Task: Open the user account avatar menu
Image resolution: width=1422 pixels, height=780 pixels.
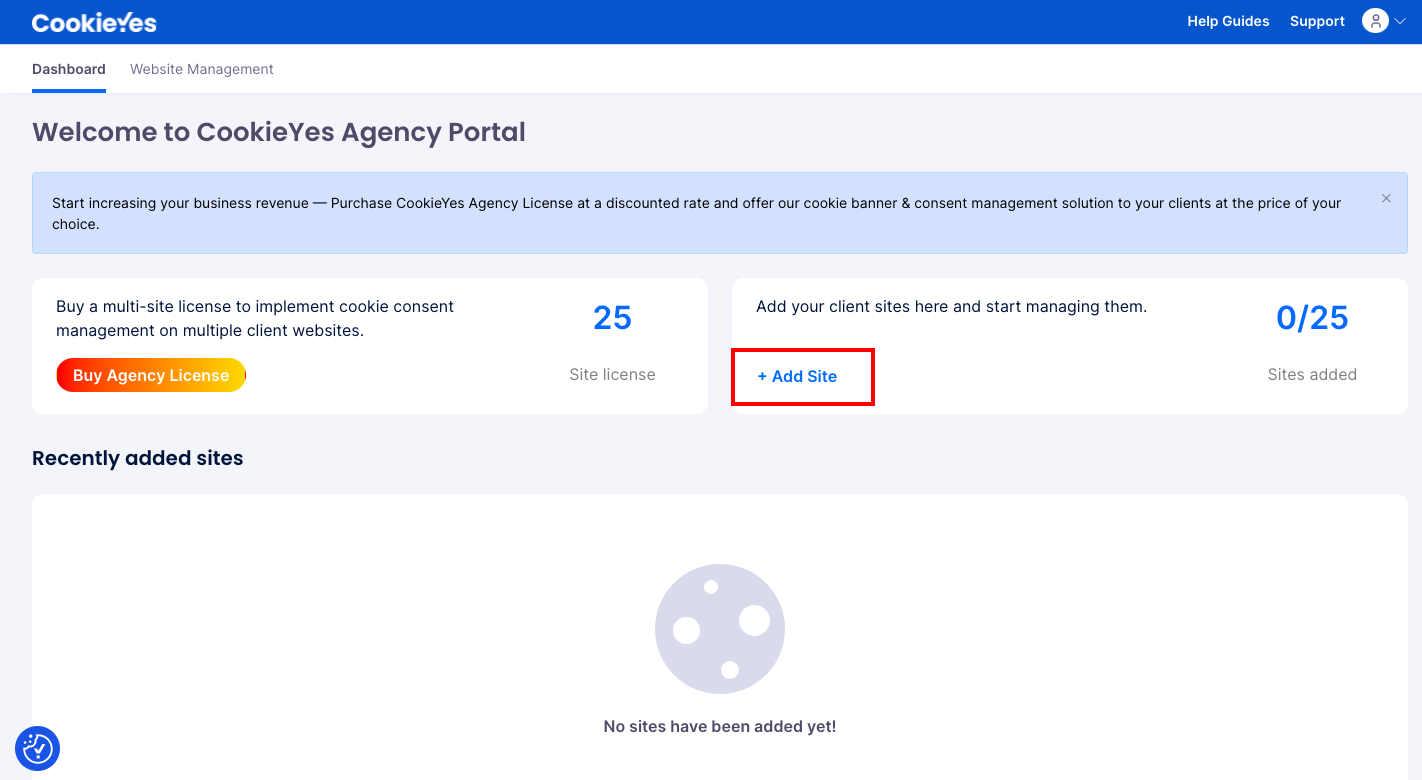Action: tap(1375, 21)
